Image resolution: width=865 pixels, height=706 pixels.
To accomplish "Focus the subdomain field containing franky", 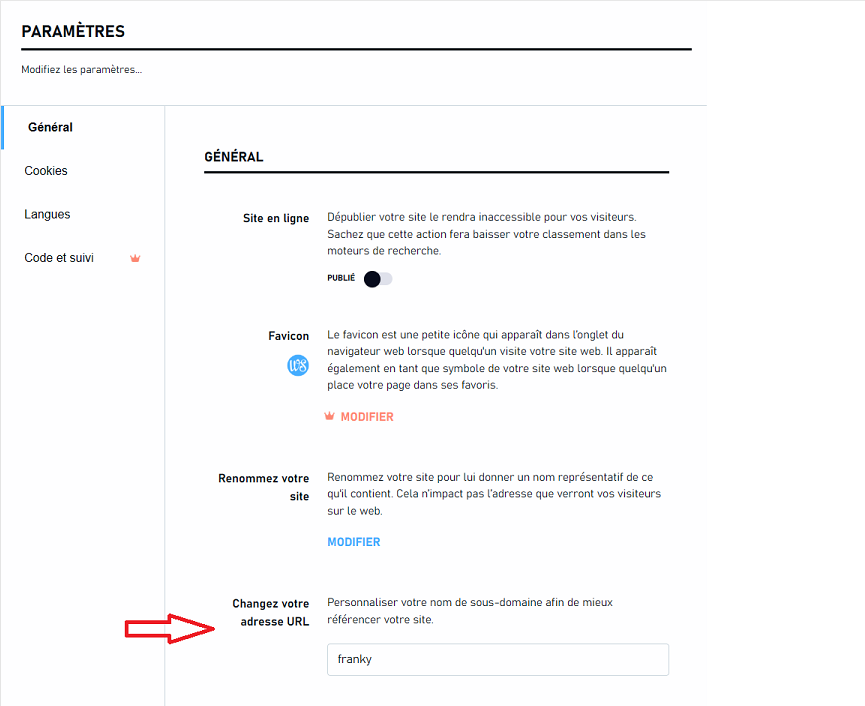I will click(498, 660).
